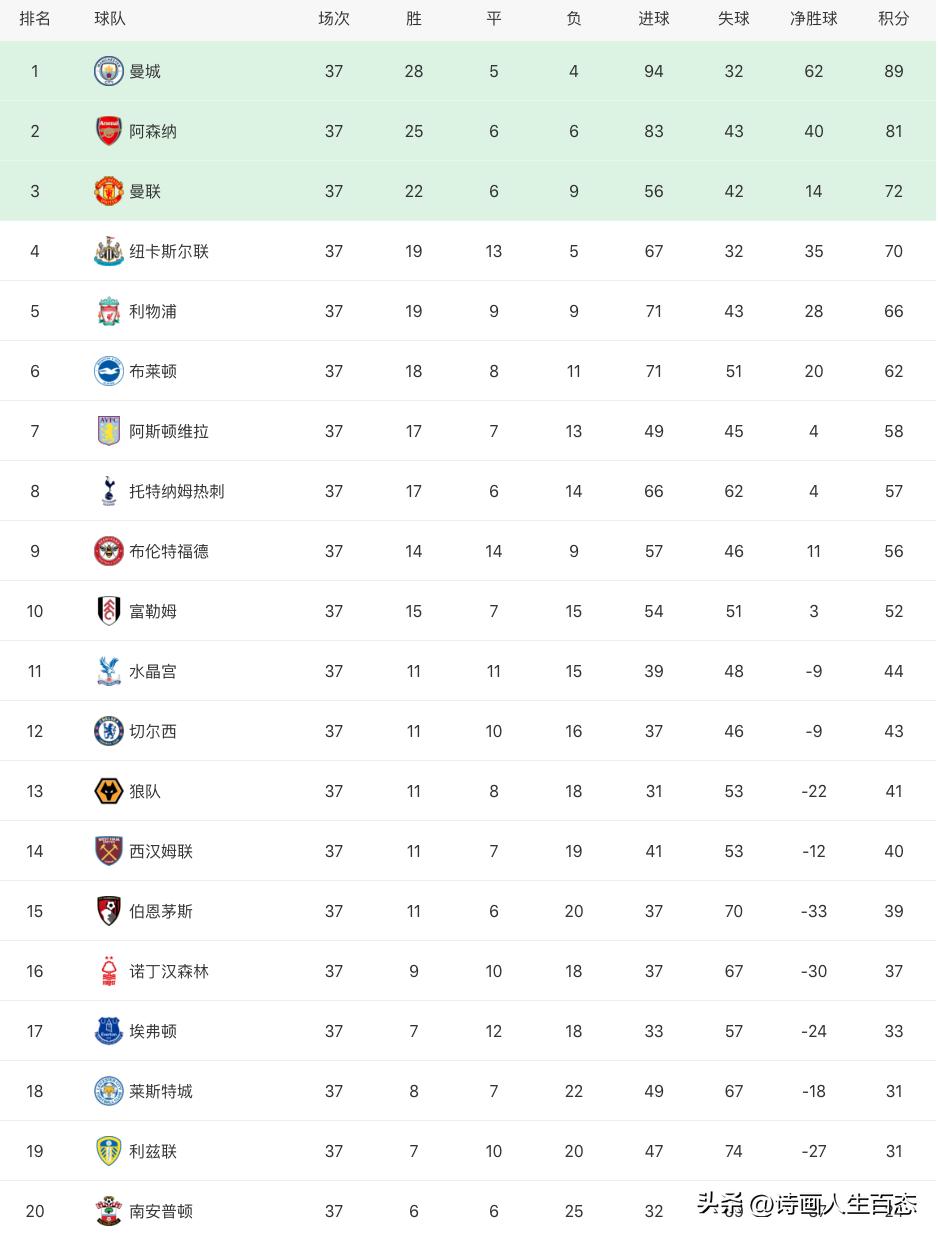The width and height of the screenshot is (938, 1236).
Task: Click the 净胜球 column header
Action: point(813,19)
